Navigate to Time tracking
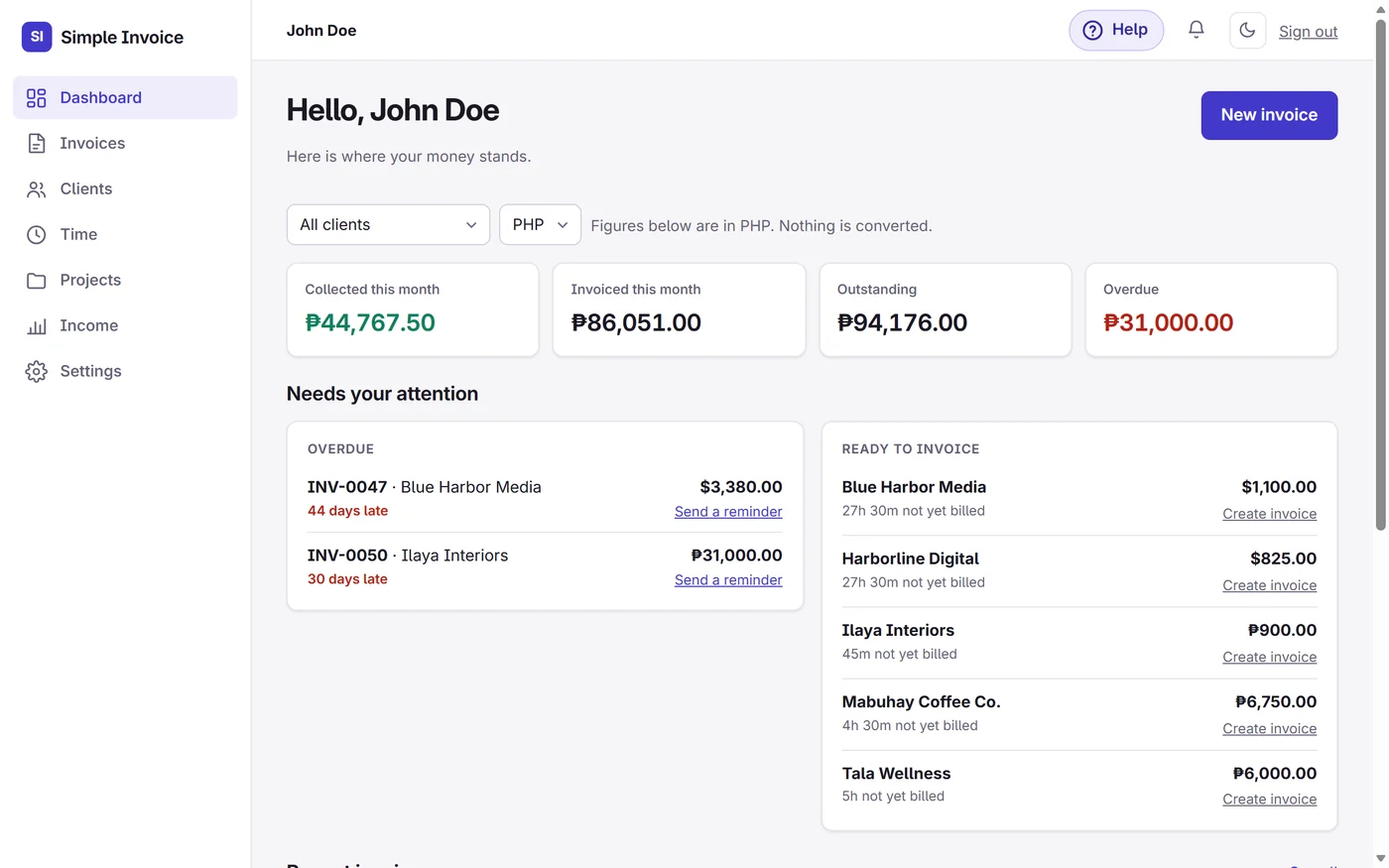Screen dimensions: 1389x868 pos(125,234)
